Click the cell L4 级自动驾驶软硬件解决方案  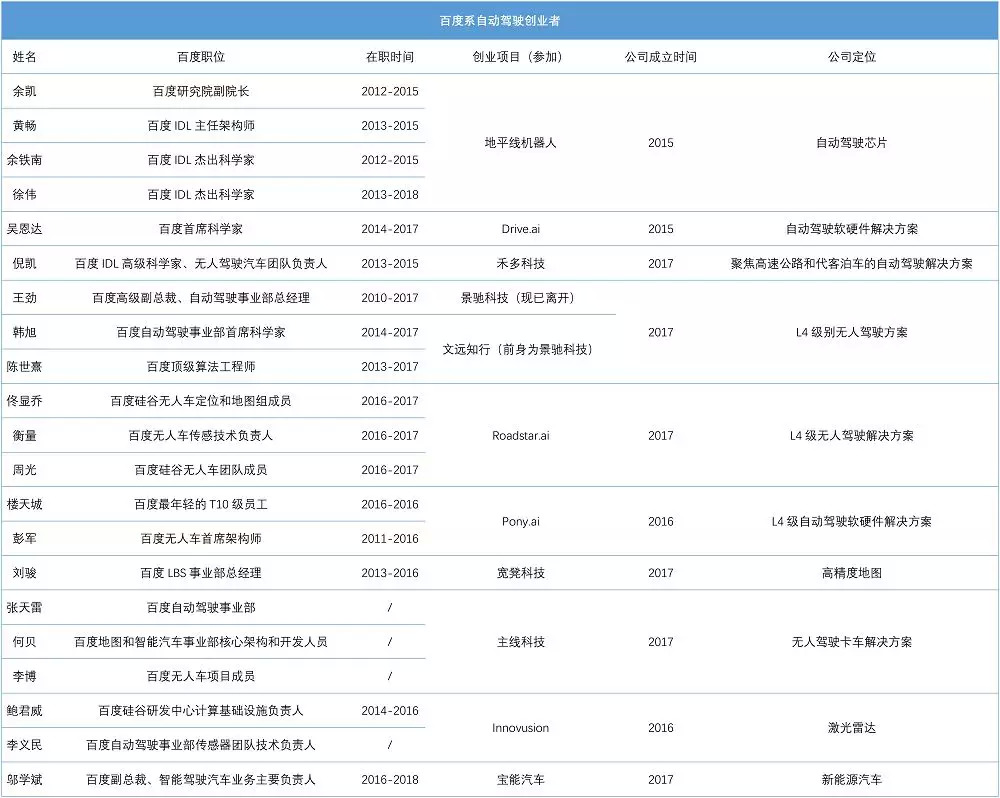851,522
